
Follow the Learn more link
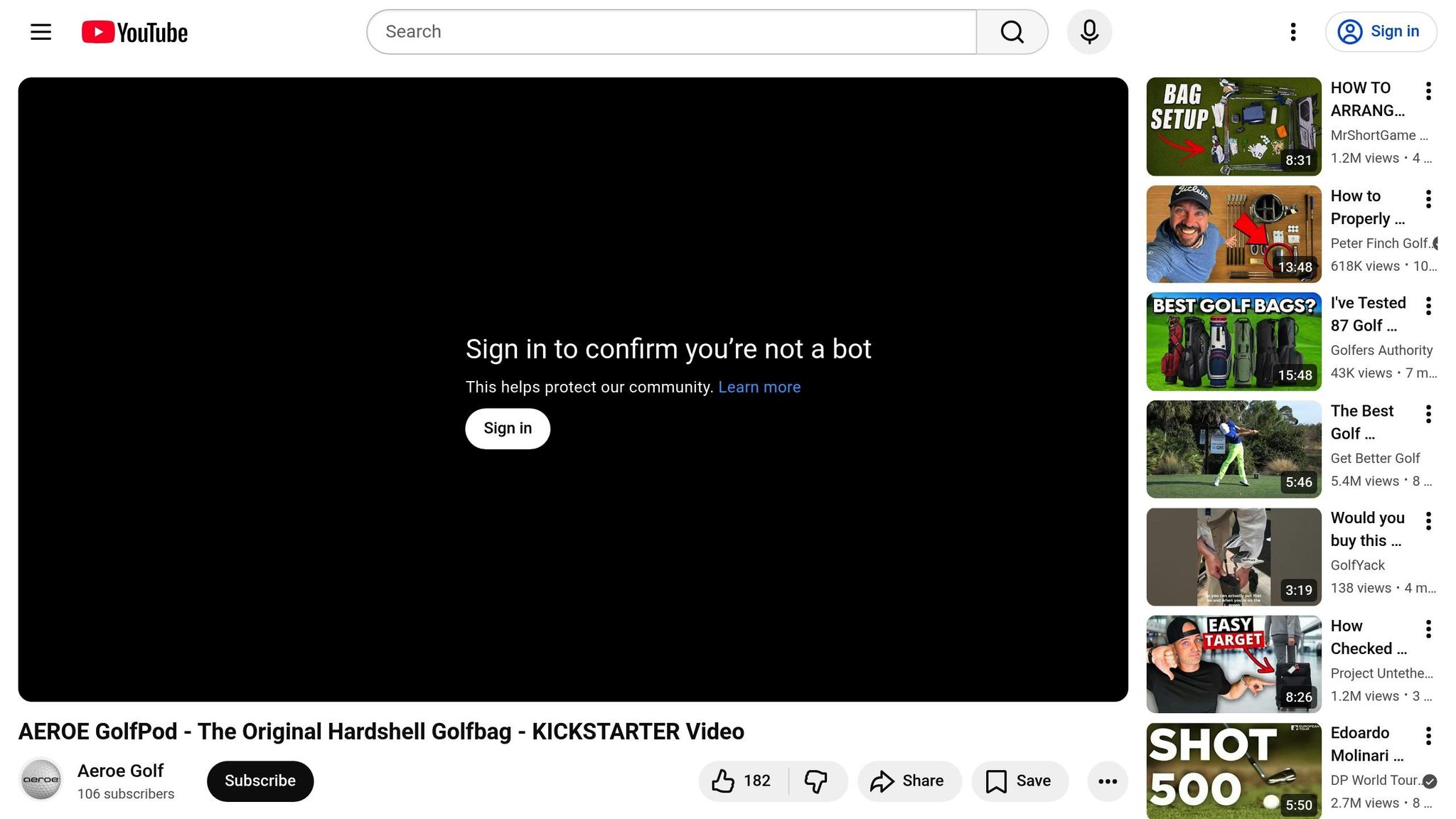click(759, 387)
